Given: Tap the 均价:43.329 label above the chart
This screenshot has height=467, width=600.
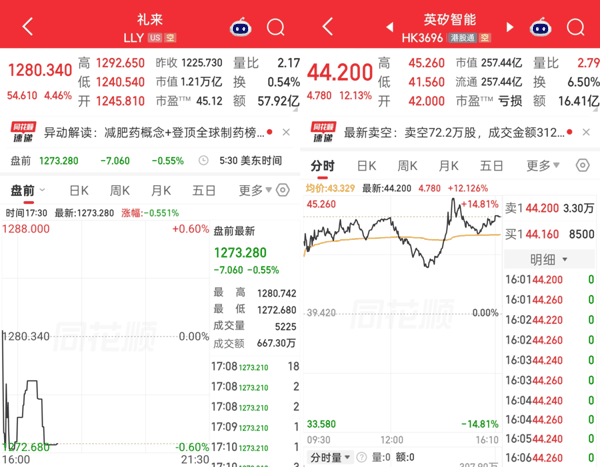Looking at the screenshot, I should [x=330, y=188].
